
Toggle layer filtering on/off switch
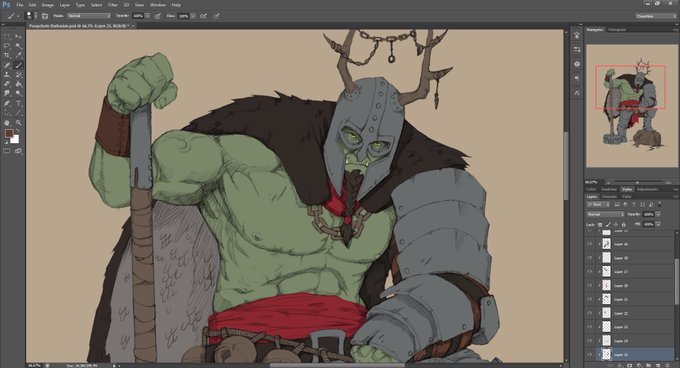[660, 204]
